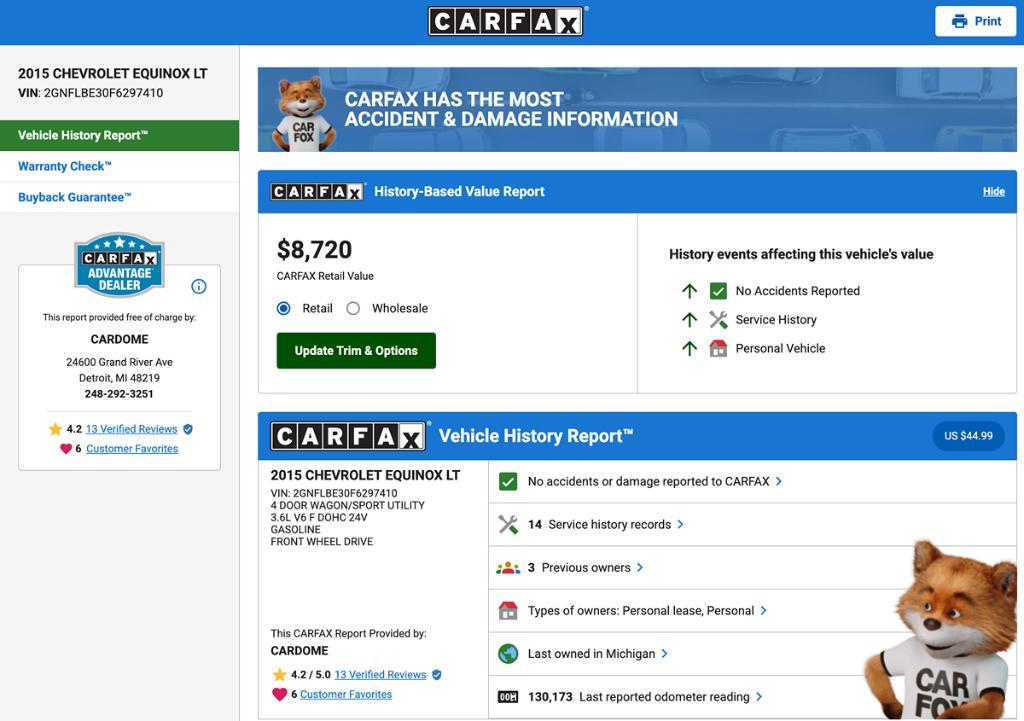Image resolution: width=1024 pixels, height=721 pixels.
Task: Click the up arrow beside Service History
Action: click(690, 320)
